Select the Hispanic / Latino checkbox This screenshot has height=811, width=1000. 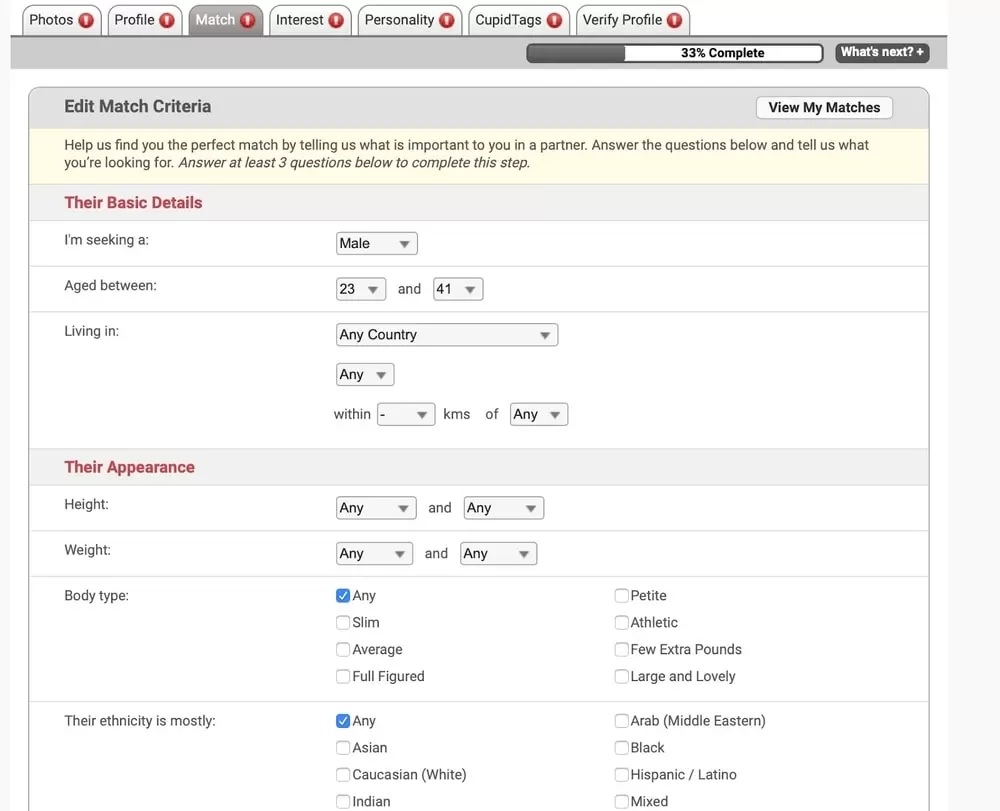(622, 775)
